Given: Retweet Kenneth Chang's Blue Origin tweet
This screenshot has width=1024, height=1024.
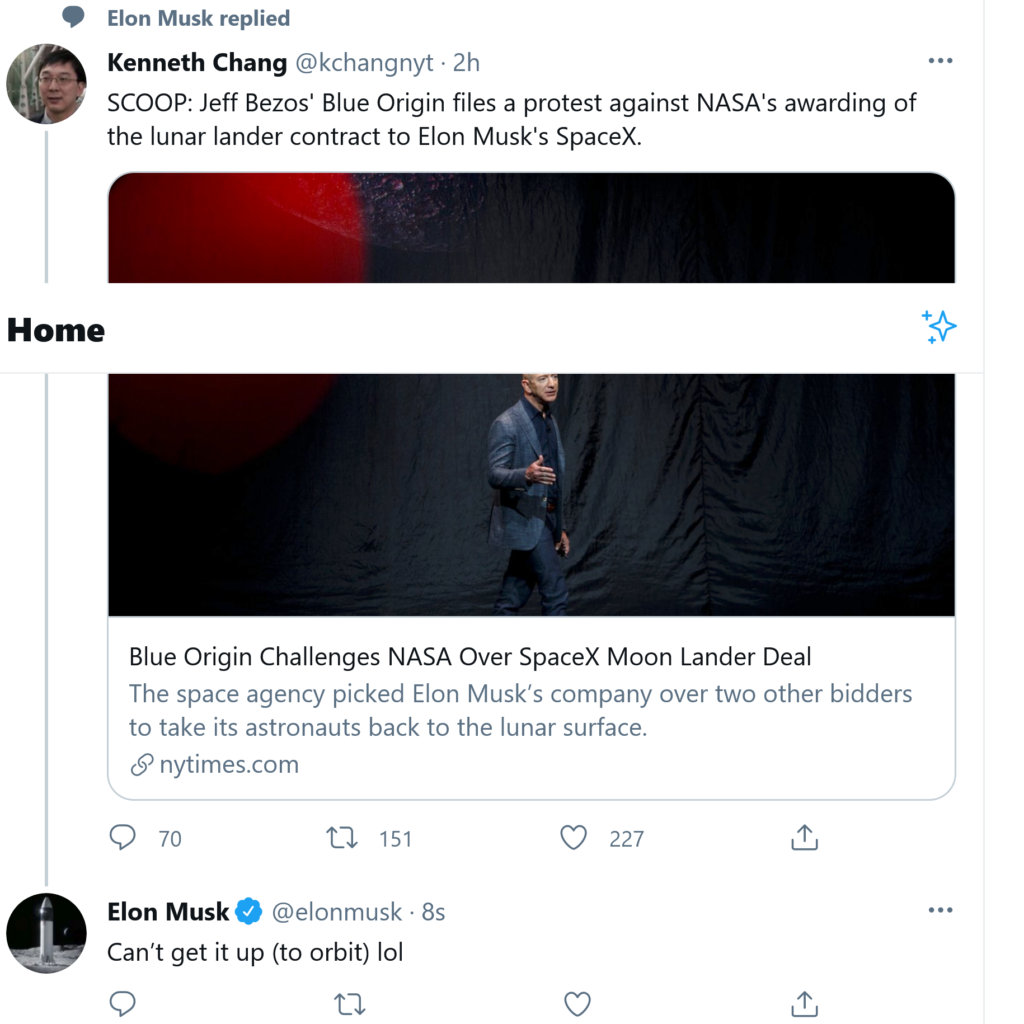Looking at the screenshot, I should pyautogui.click(x=343, y=837).
